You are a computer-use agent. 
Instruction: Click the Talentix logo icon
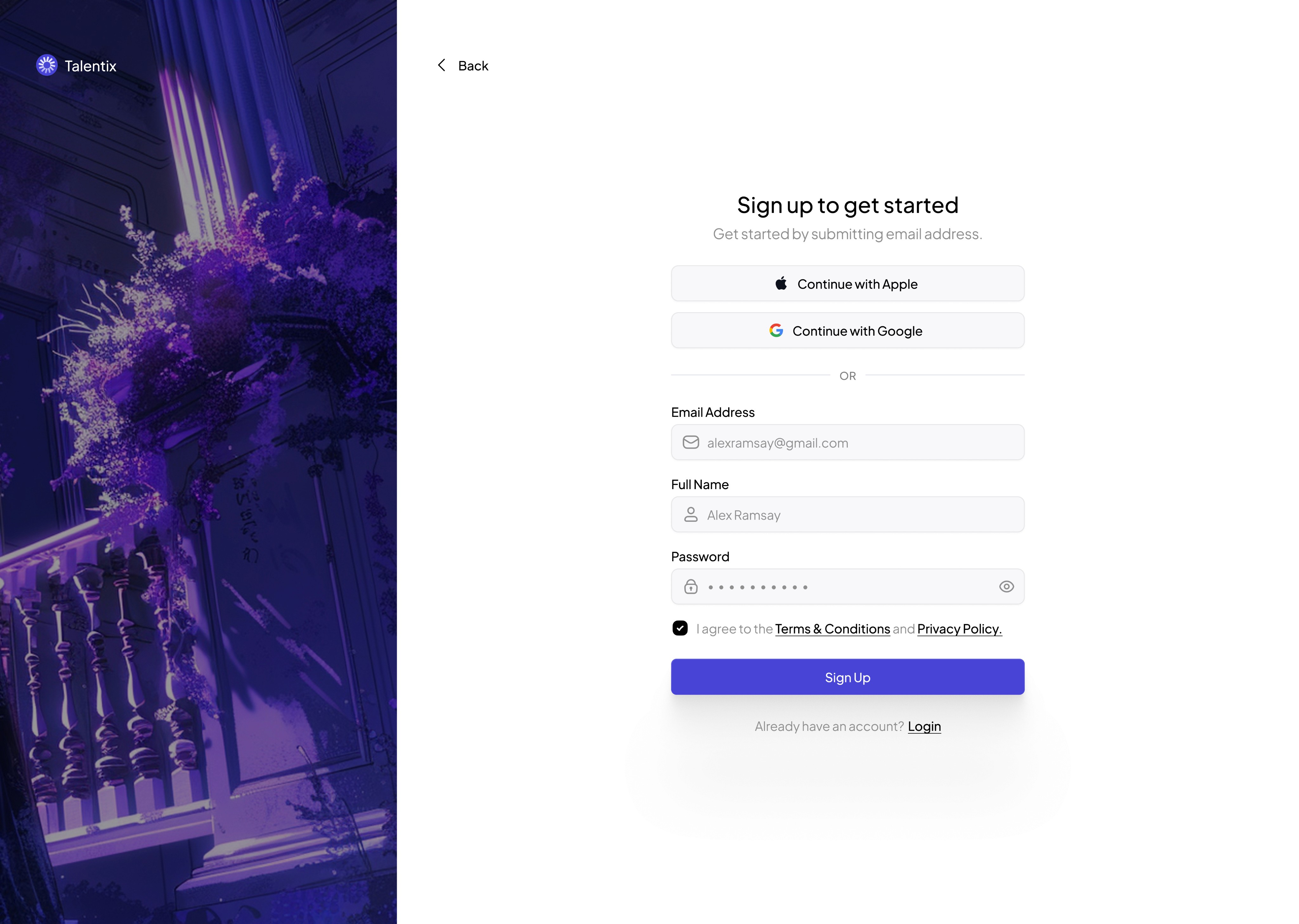click(47, 65)
